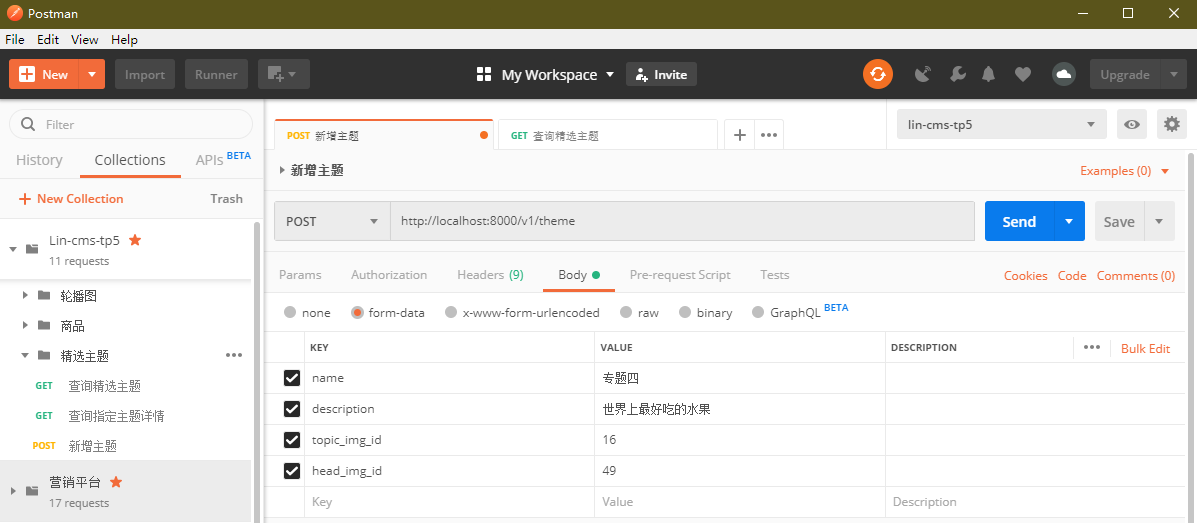
Task: Open the Upgrade dropdown arrow
Action: (1173, 74)
